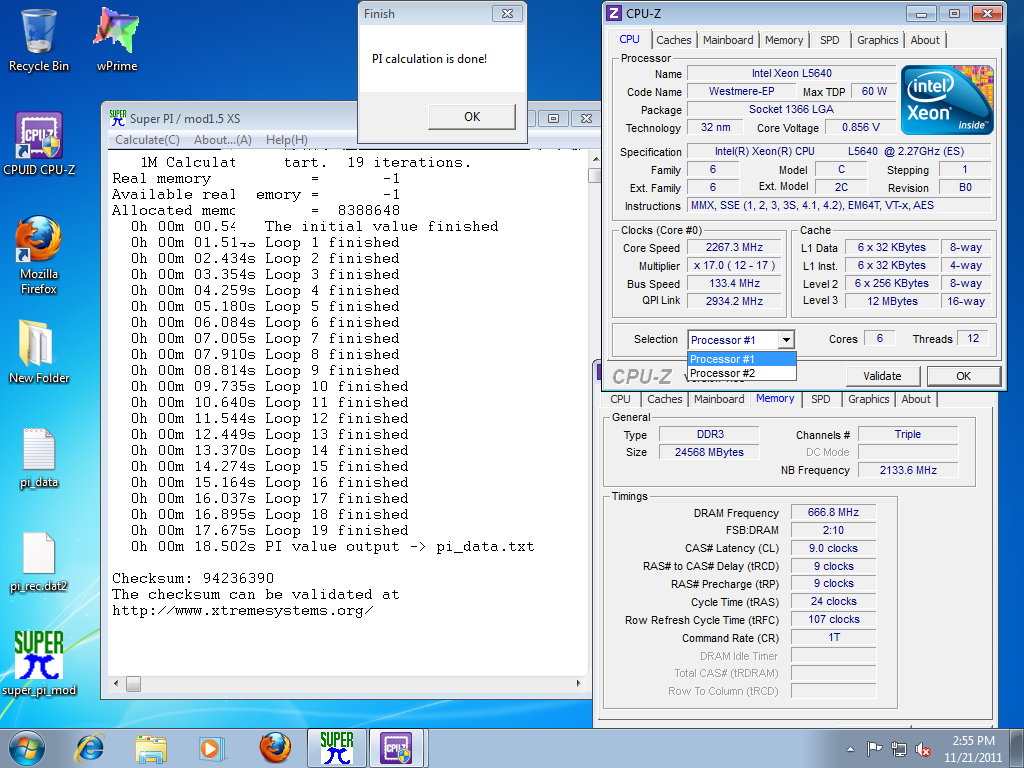Viewport: 1024px width, 768px height.
Task: Click the DRAM Frequency value 666.8 MHz
Action: pyautogui.click(x=833, y=513)
